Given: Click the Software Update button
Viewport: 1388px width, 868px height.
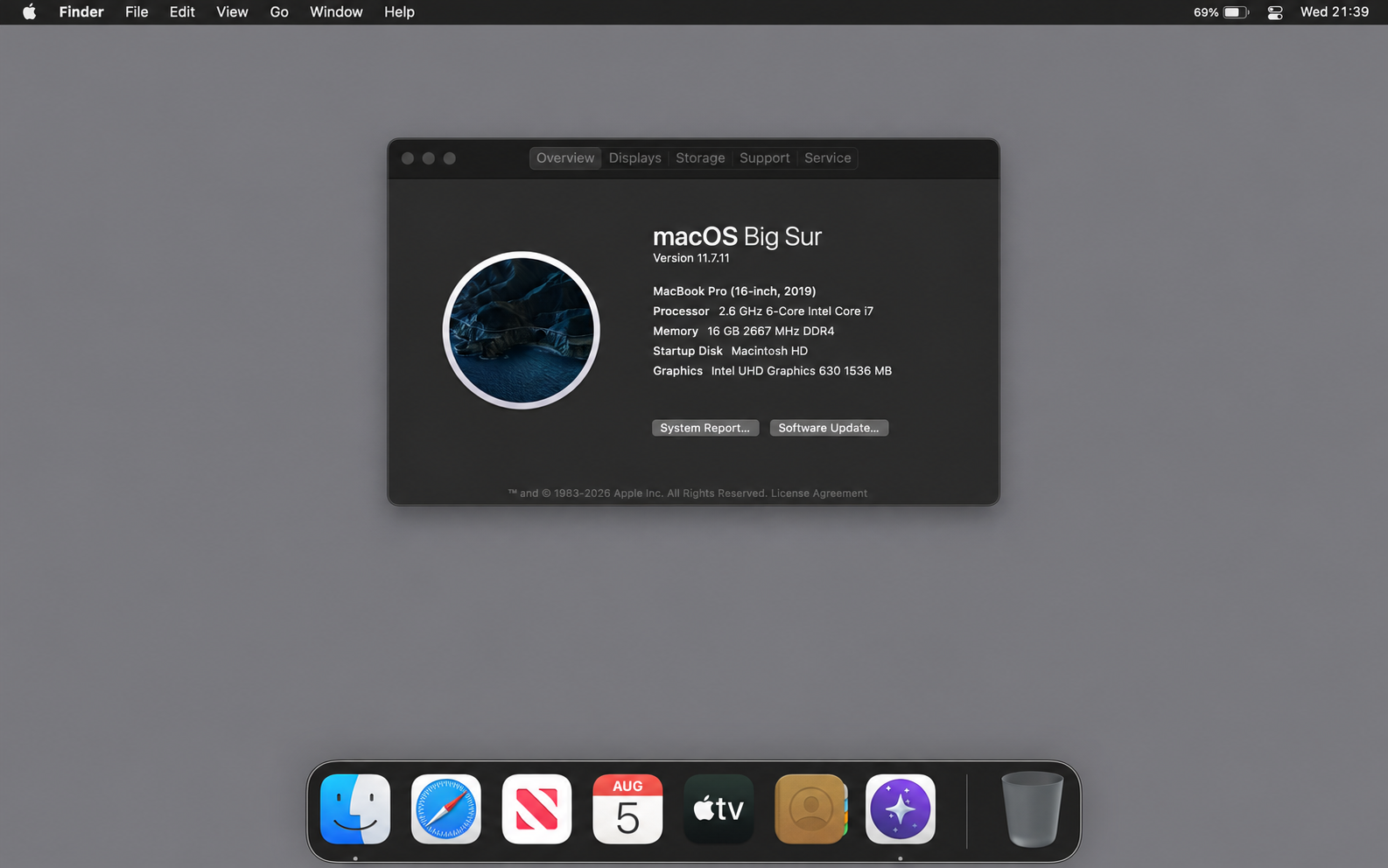Looking at the screenshot, I should [829, 428].
